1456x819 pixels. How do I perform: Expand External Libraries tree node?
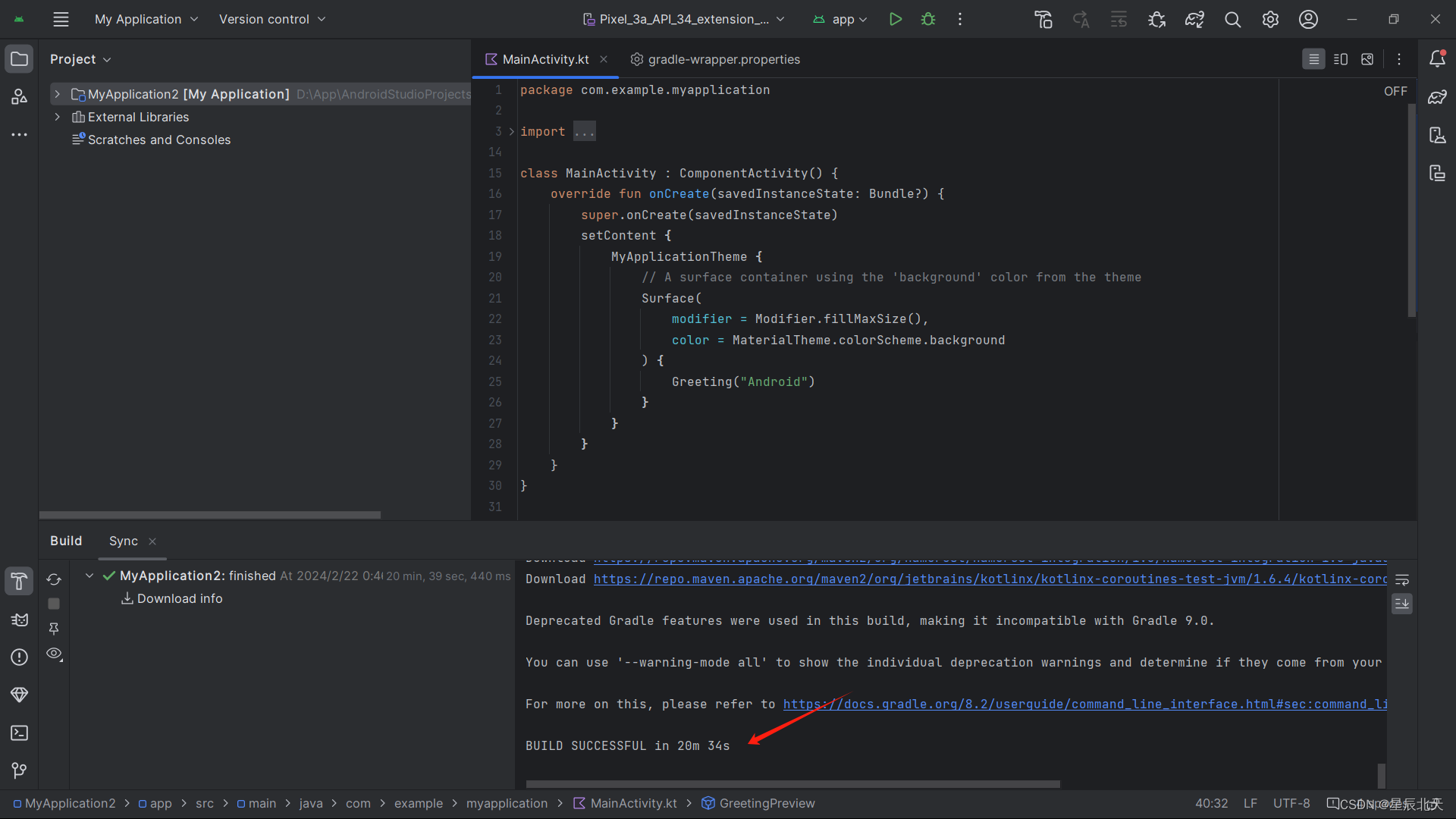point(57,117)
